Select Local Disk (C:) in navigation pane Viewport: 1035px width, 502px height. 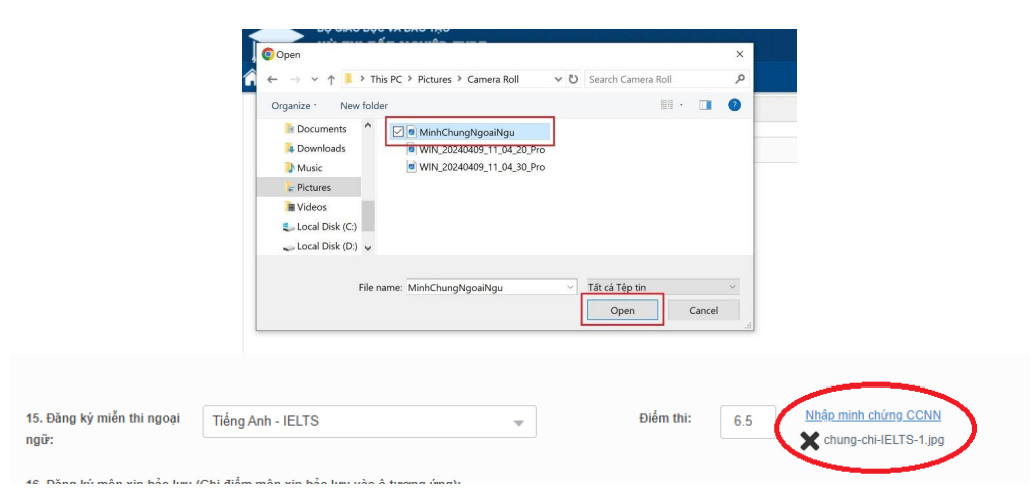[326, 226]
